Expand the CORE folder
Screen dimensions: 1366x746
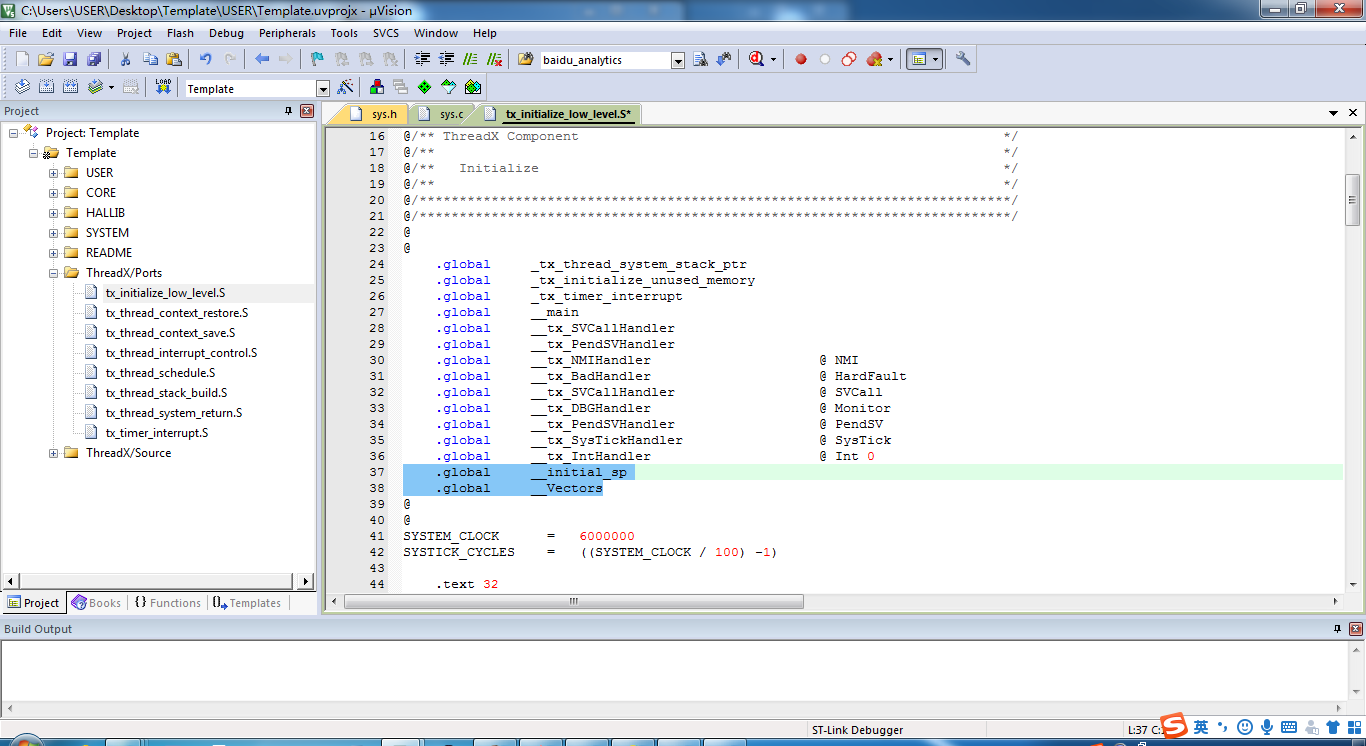tap(54, 193)
